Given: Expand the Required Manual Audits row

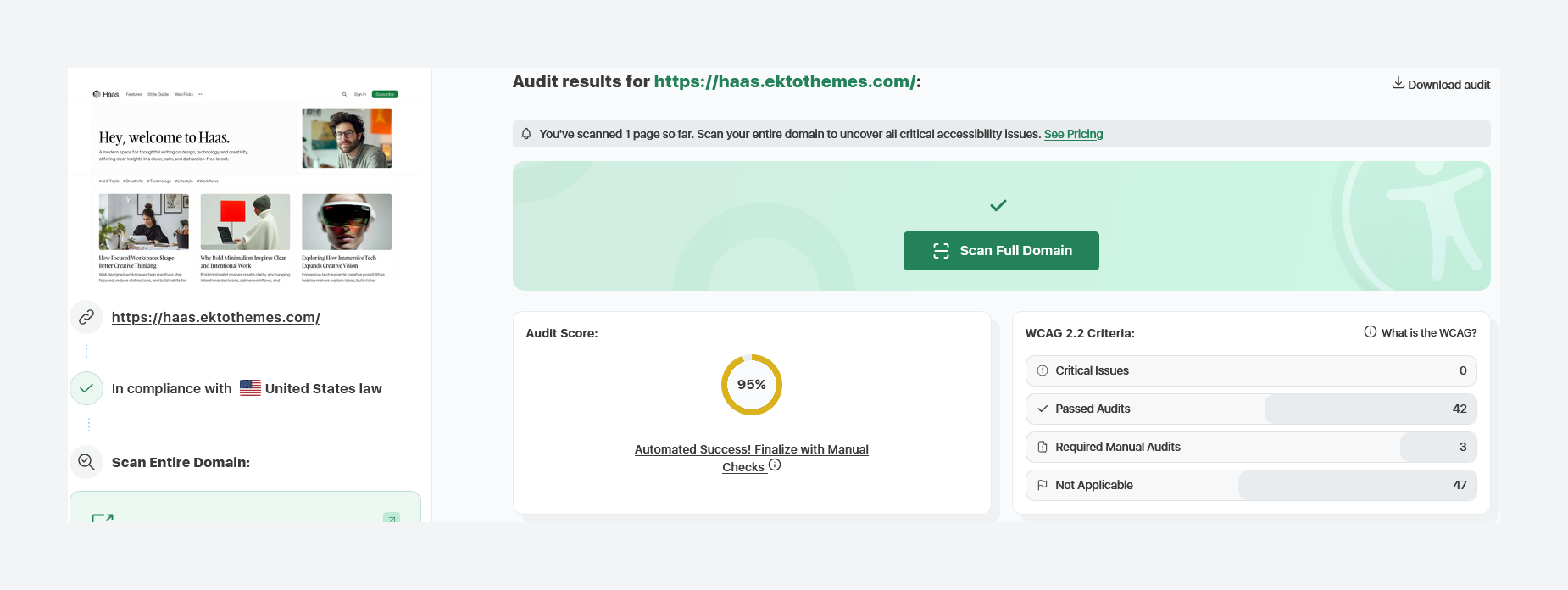Looking at the screenshot, I should [1251, 447].
